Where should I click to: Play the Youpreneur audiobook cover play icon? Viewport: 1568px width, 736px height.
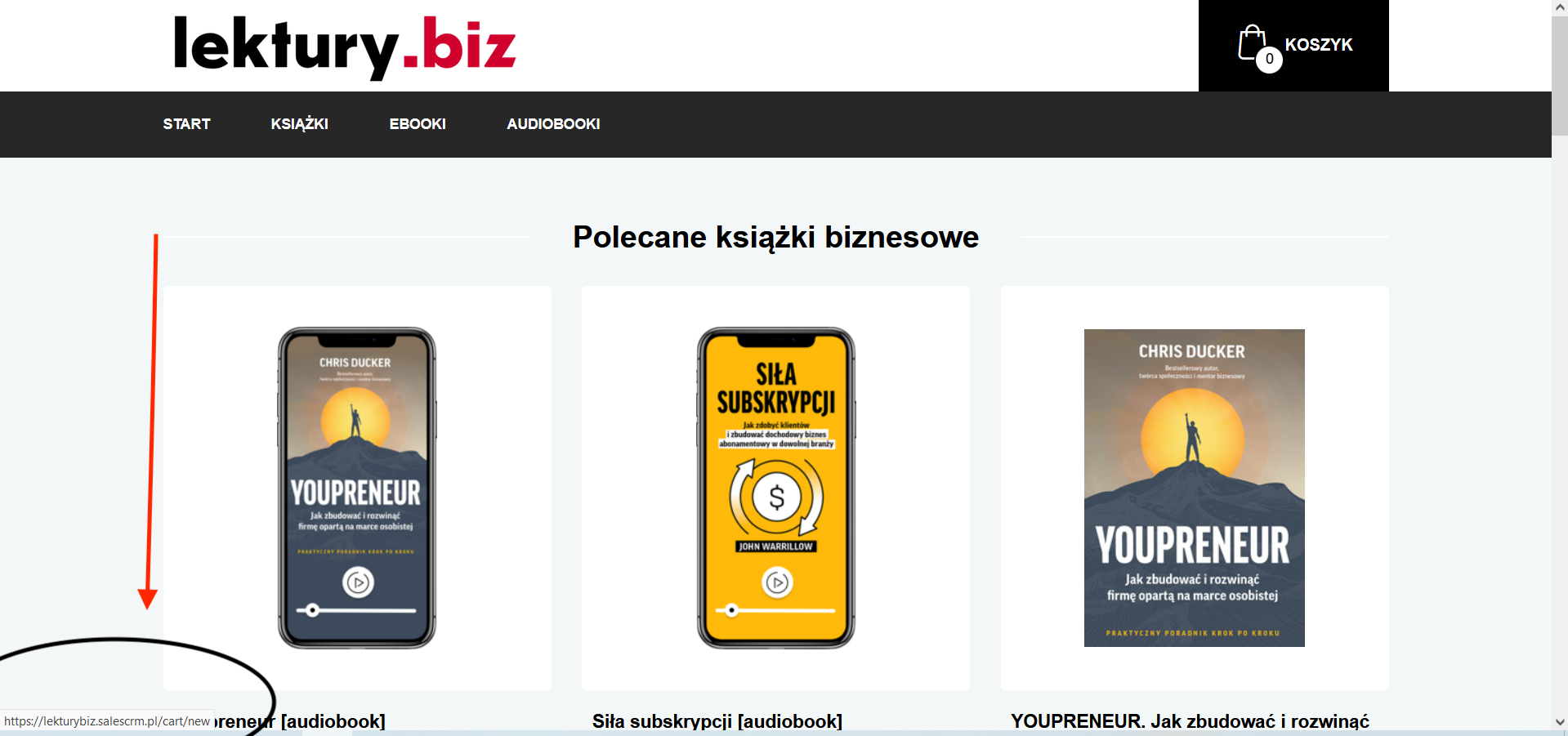(x=358, y=582)
